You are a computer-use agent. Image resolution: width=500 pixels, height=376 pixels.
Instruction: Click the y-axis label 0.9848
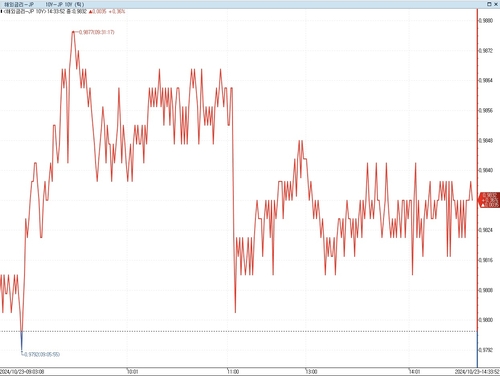pos(486,140)
